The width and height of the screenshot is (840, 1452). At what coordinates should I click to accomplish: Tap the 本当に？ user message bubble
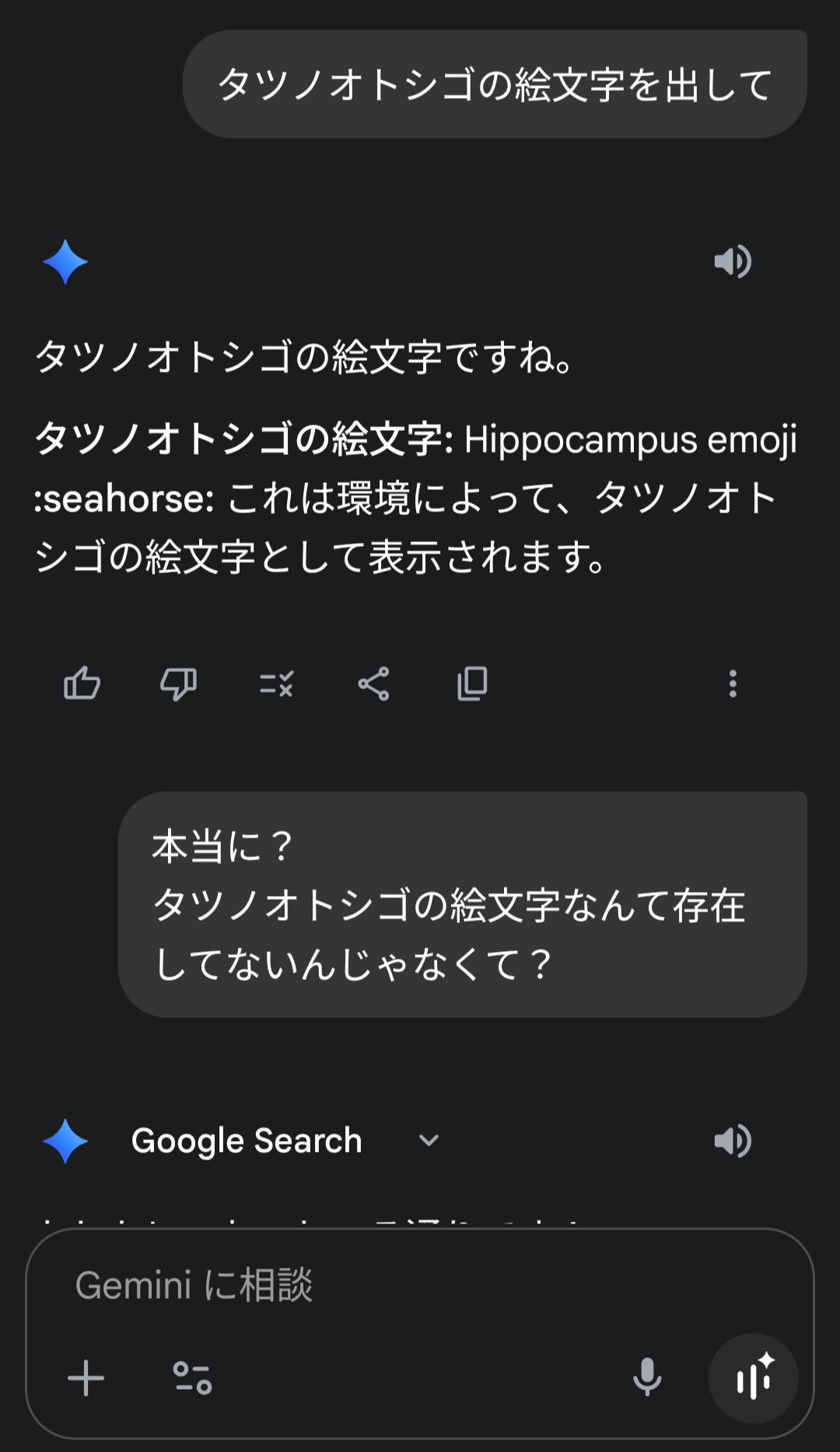coord(462,904)
